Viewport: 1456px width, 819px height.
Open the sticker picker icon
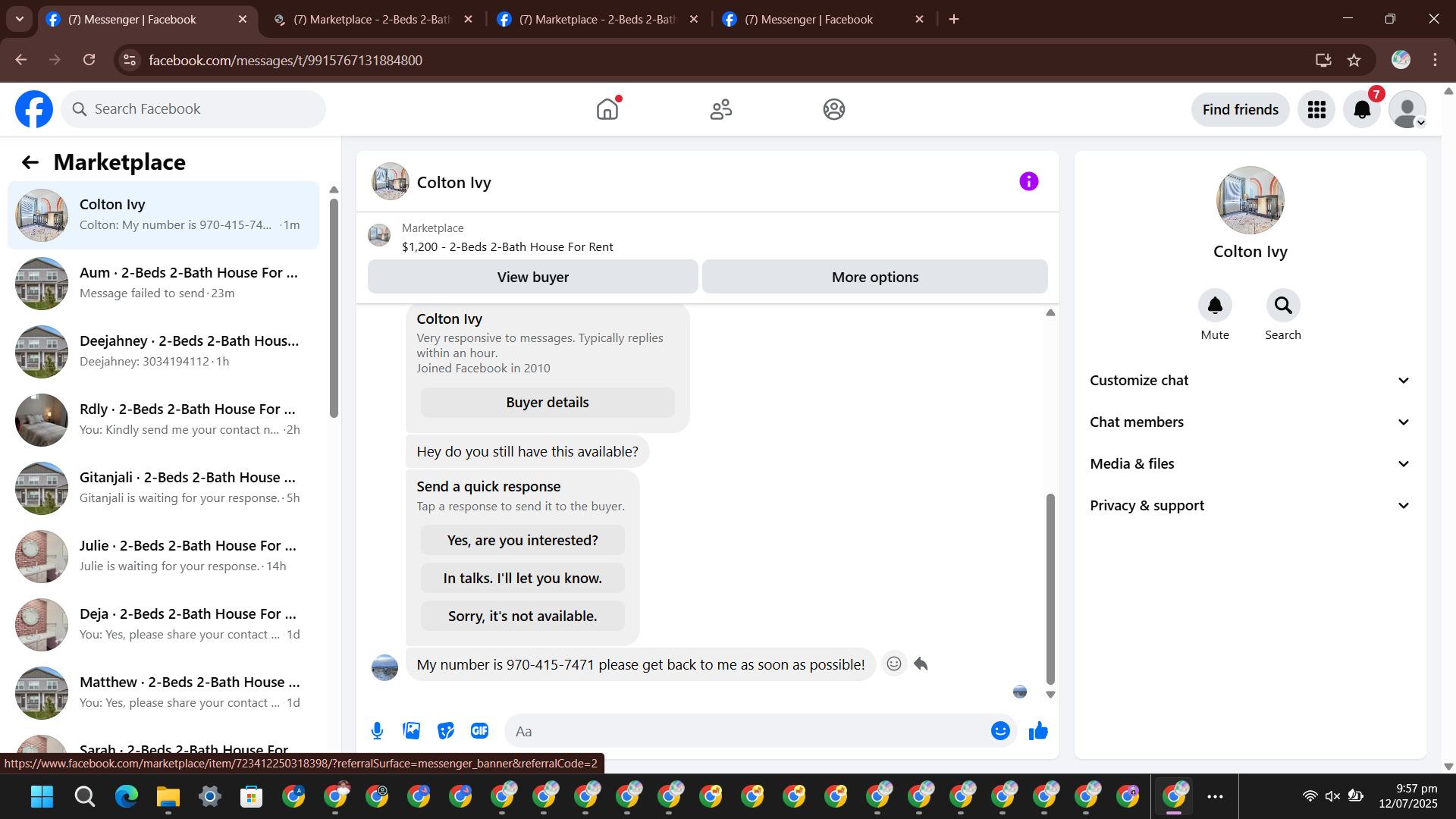[446, 731]
